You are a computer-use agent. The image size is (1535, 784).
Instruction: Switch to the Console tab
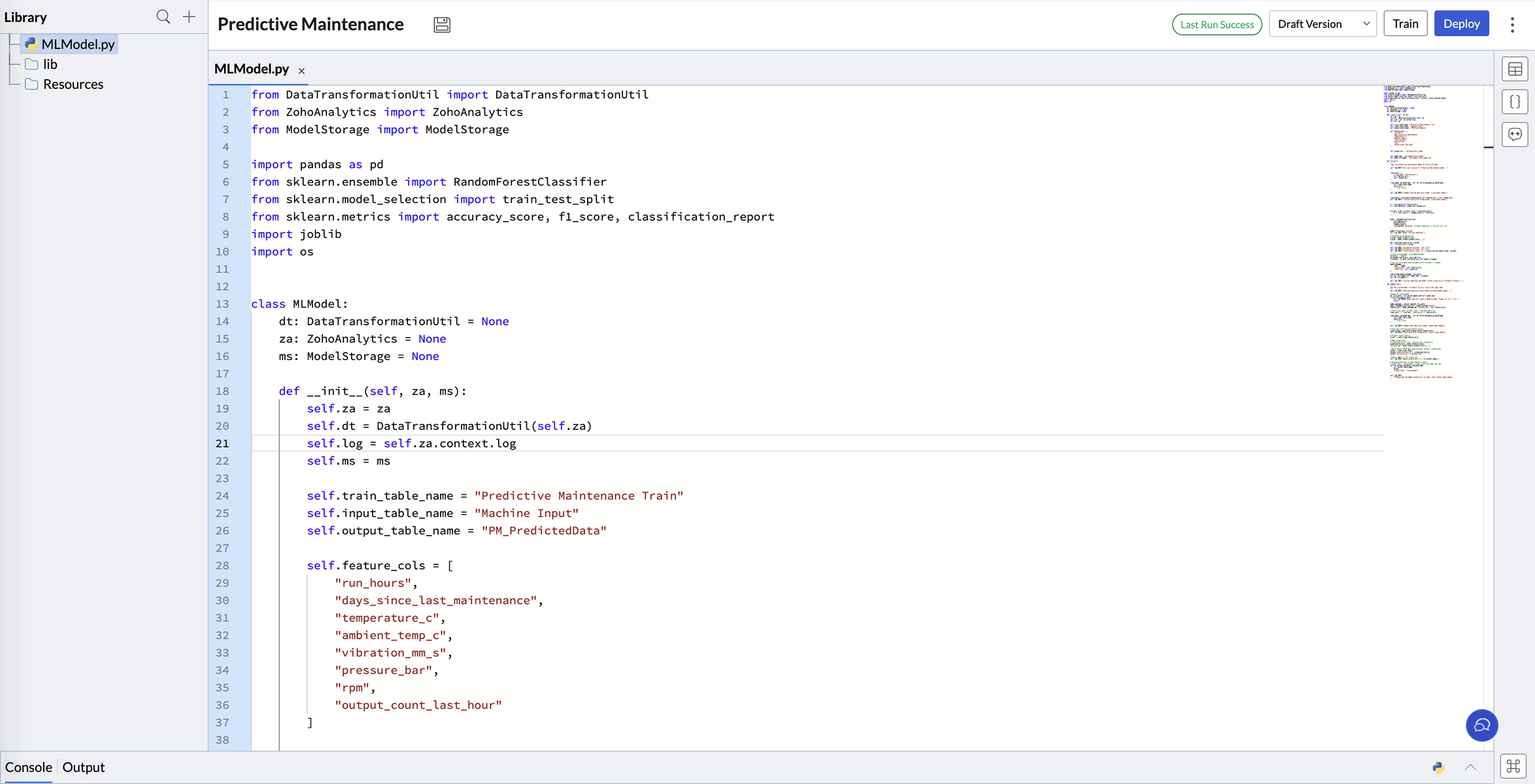(x=29, y=767)
